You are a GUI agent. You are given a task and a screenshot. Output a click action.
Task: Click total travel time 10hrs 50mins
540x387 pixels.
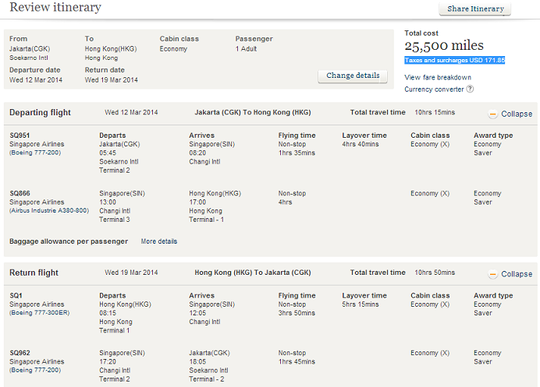(435, 273)
